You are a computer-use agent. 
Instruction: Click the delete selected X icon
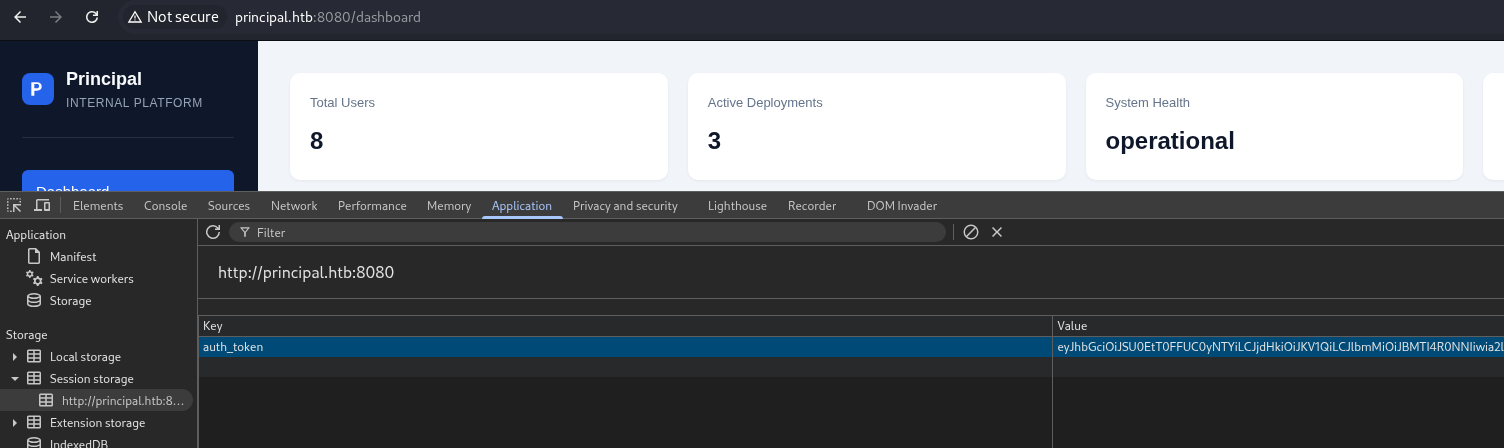997,232
